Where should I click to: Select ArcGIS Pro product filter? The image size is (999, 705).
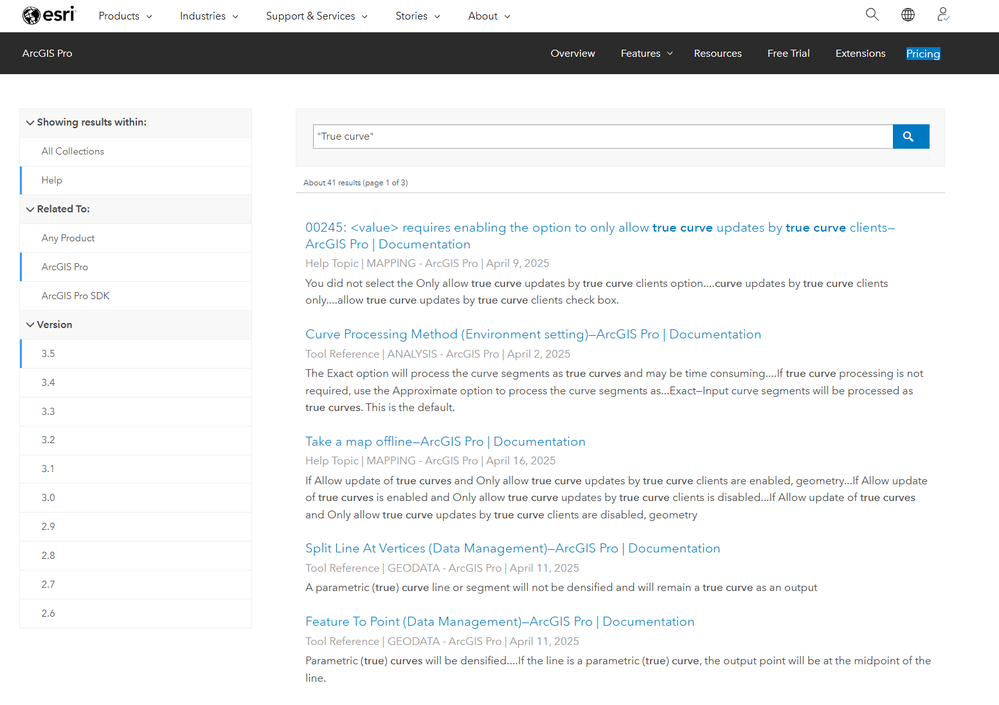(136, 267)
